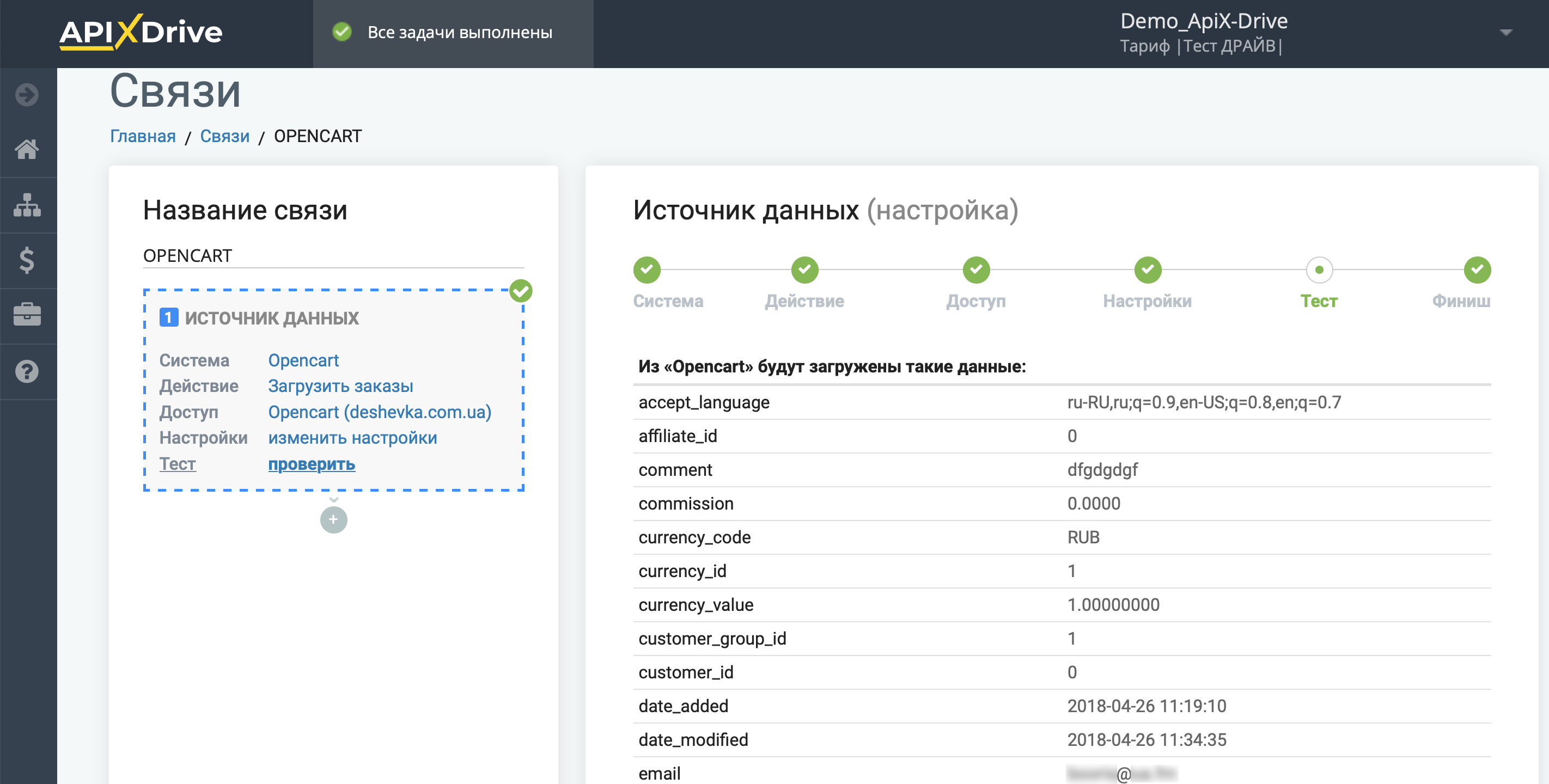Expand the sidebar with the arrow icon

tap(27, 95)
